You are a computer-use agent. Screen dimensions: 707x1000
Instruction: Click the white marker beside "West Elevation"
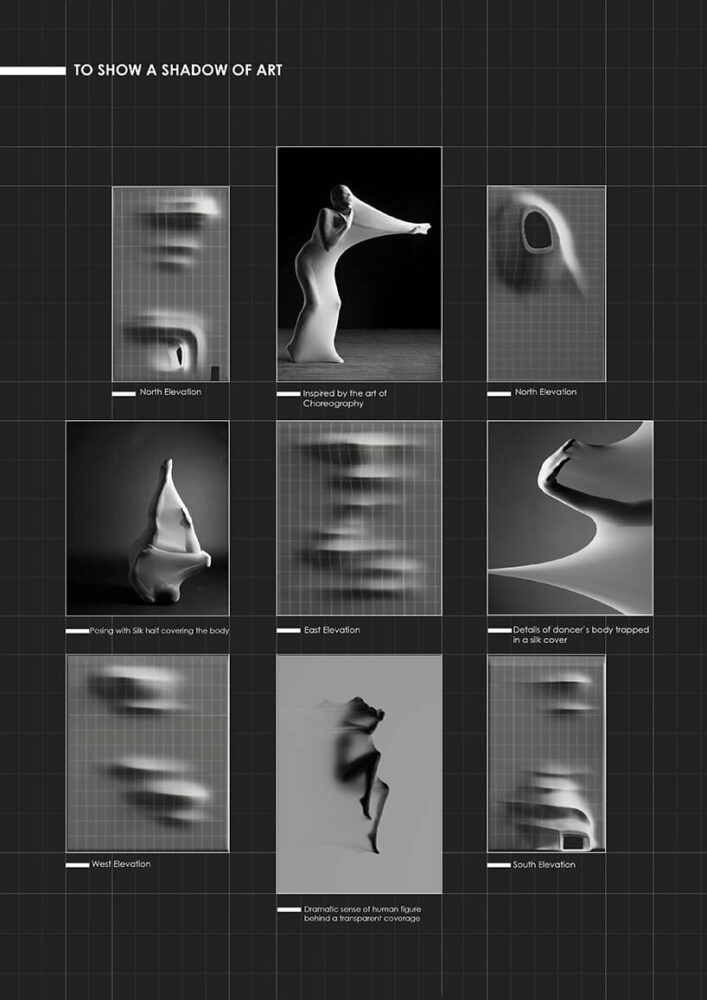point(77,864)
